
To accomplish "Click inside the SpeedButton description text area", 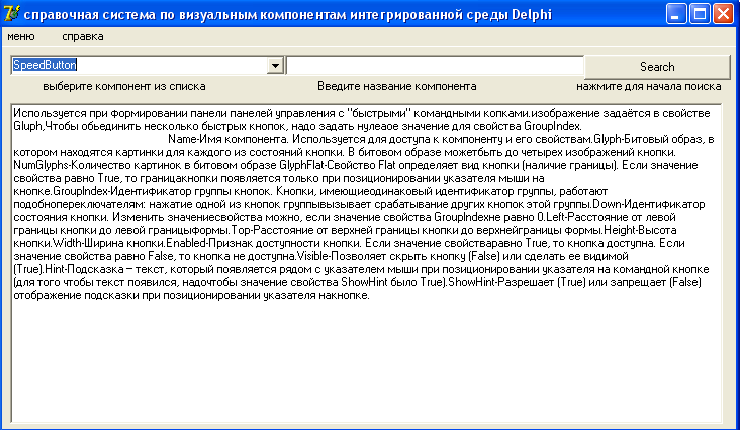I will coord(366,263).
